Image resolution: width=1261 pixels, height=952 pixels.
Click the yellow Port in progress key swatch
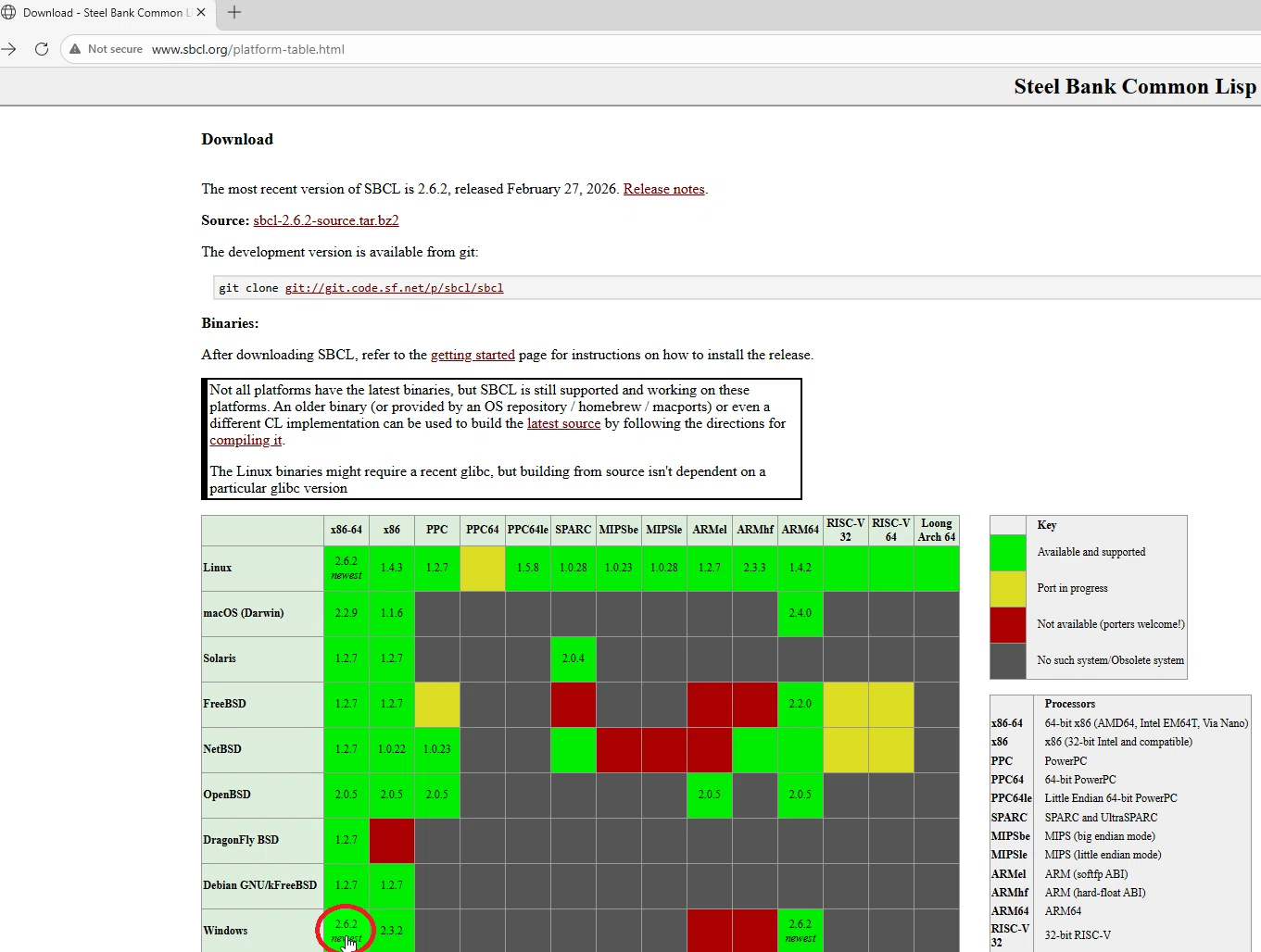pos(1008,588)
